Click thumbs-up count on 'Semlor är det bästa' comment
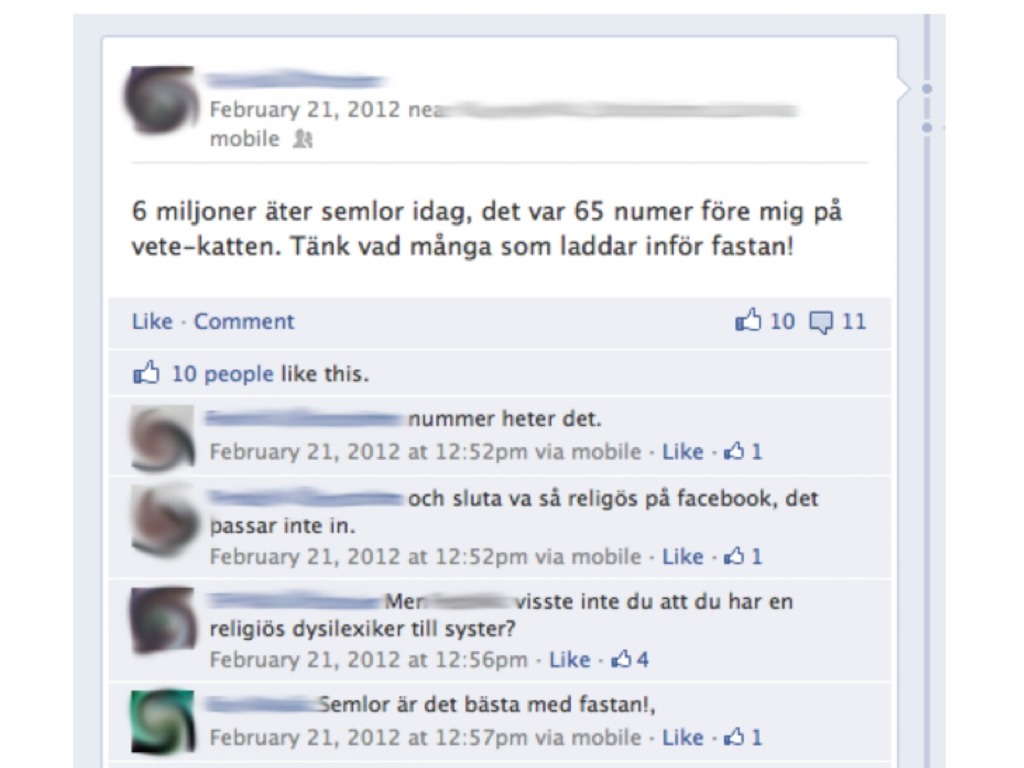 click(x=743, y=737)
